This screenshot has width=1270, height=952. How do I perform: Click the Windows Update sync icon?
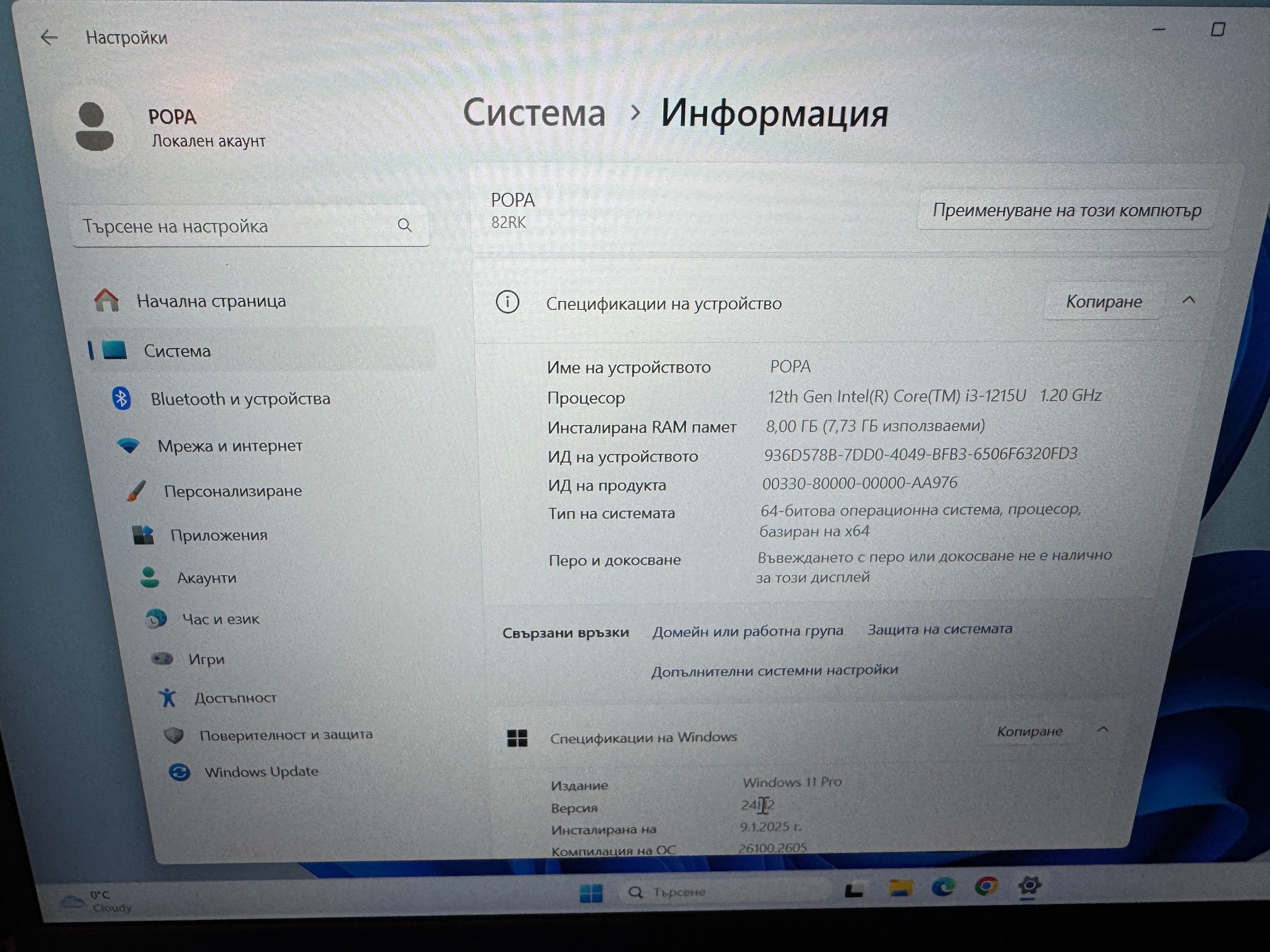point(179,772)
